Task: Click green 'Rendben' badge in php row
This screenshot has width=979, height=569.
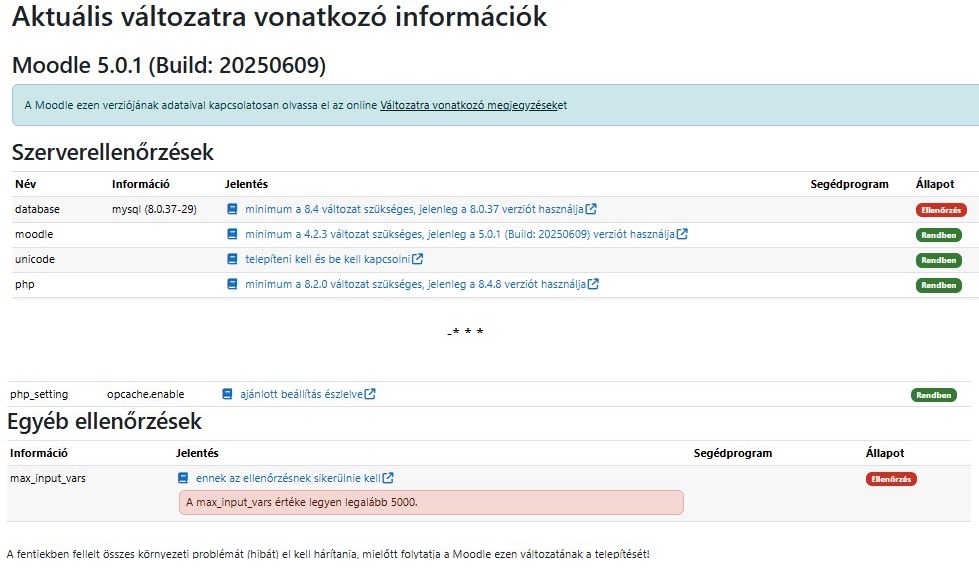Action: (x=938, y=285)
